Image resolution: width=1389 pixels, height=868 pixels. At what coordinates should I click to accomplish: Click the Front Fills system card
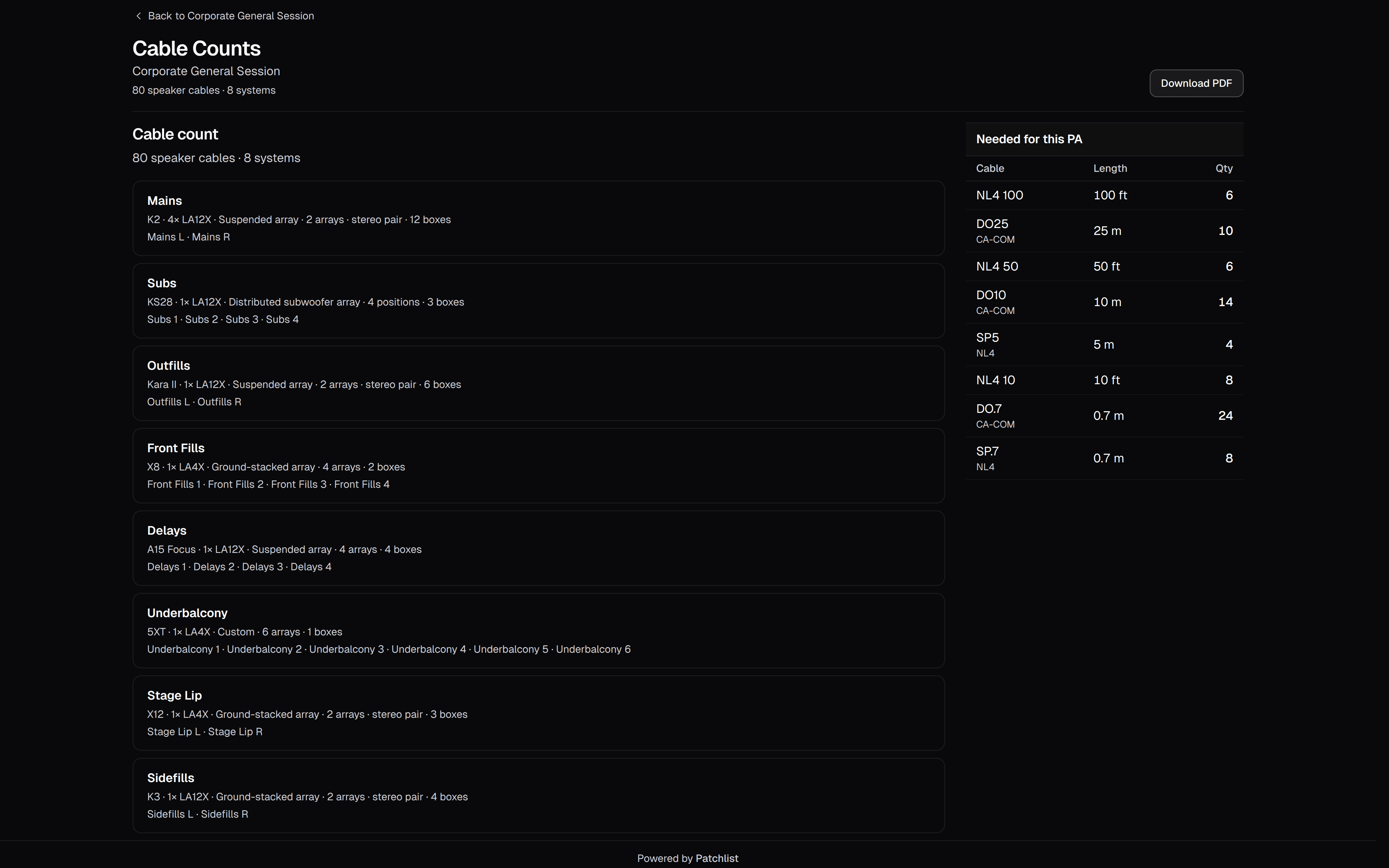(x=538, y=466)
